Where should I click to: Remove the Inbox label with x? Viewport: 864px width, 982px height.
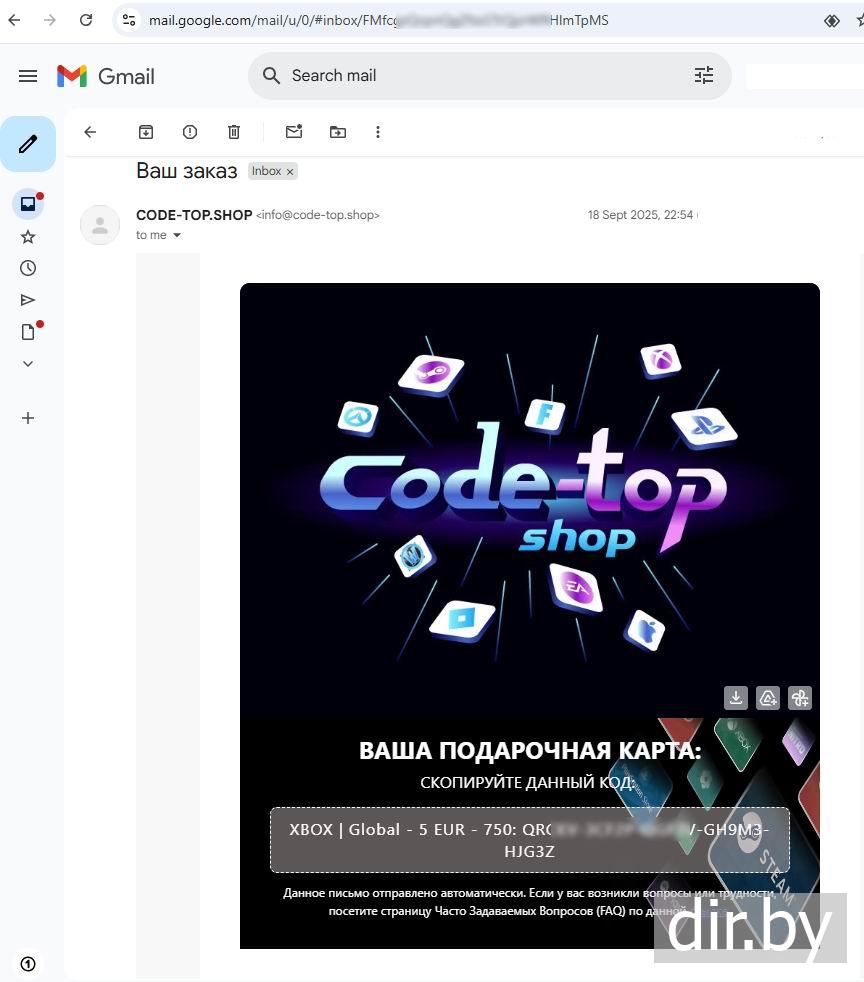pyautogui.click(x=290, y=172)
